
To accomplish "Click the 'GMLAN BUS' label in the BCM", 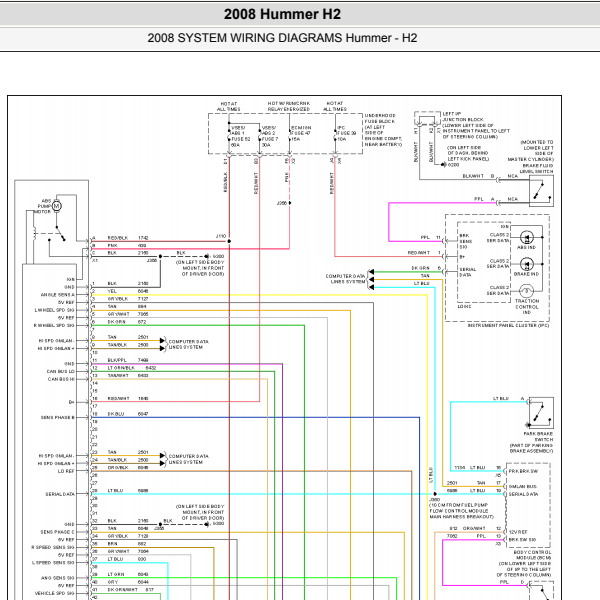I will (523, 487).
